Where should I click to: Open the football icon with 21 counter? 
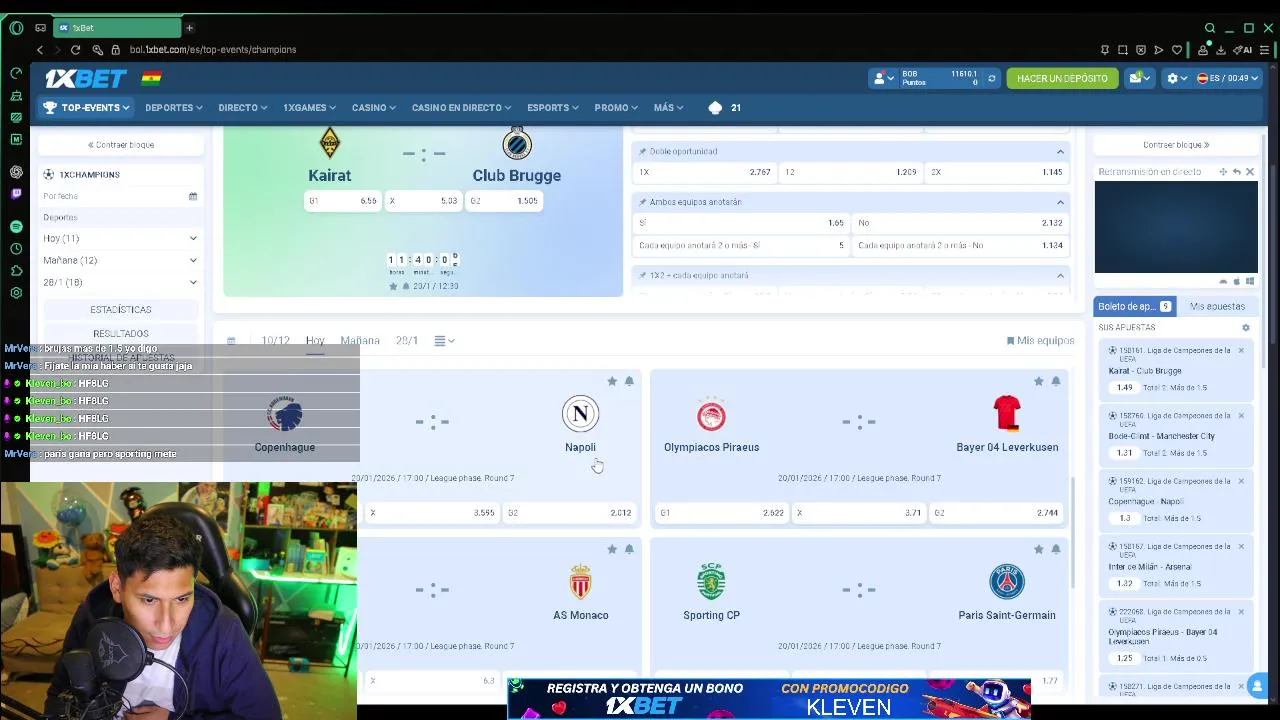pos(724,107)
